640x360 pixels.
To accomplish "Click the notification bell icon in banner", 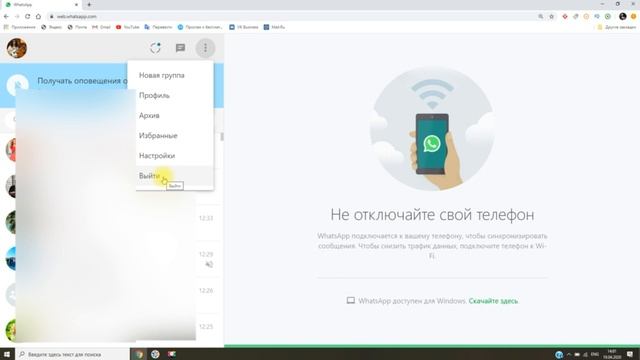I will 18,85.
